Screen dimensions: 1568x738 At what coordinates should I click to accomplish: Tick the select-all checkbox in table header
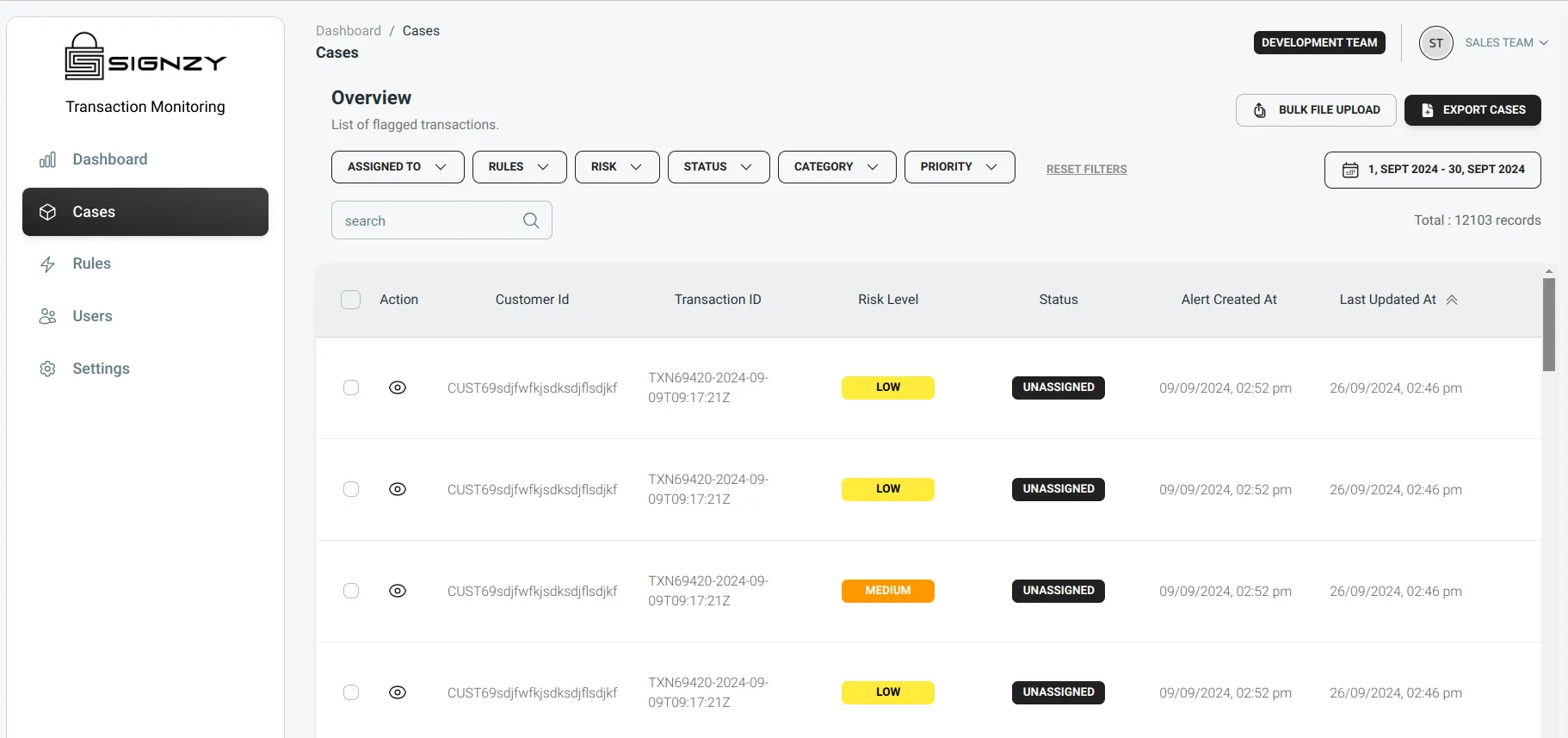click(x=351, y=300)
